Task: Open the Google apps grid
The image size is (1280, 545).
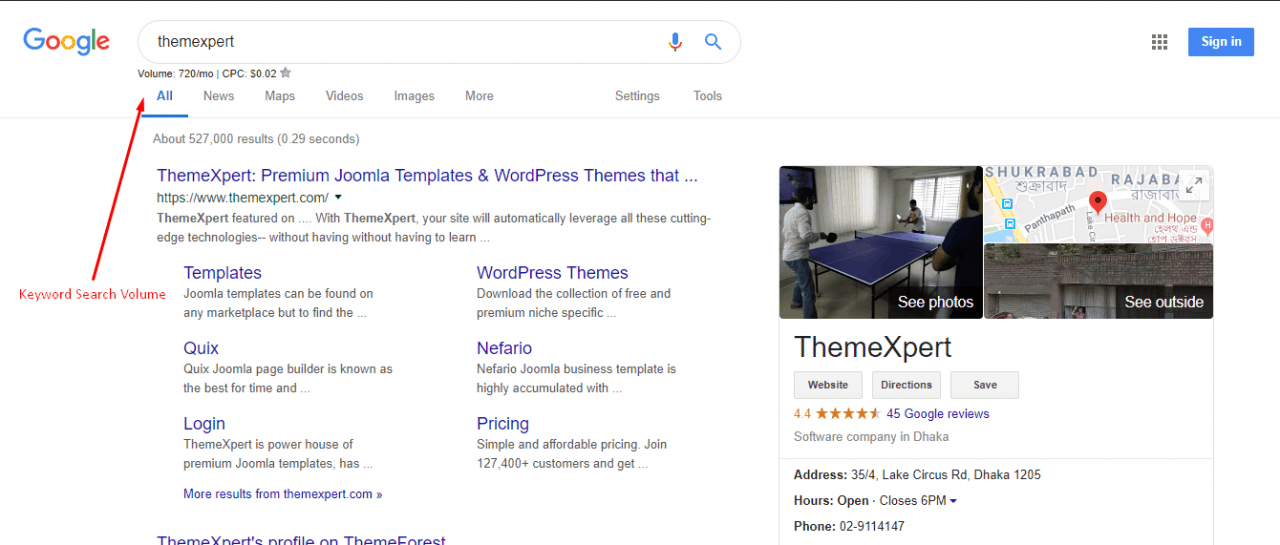Action: click(1160, 42)
